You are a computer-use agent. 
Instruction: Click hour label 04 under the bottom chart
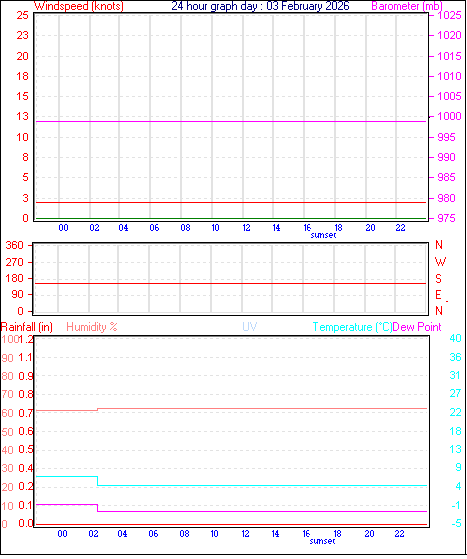pos(122,534)
